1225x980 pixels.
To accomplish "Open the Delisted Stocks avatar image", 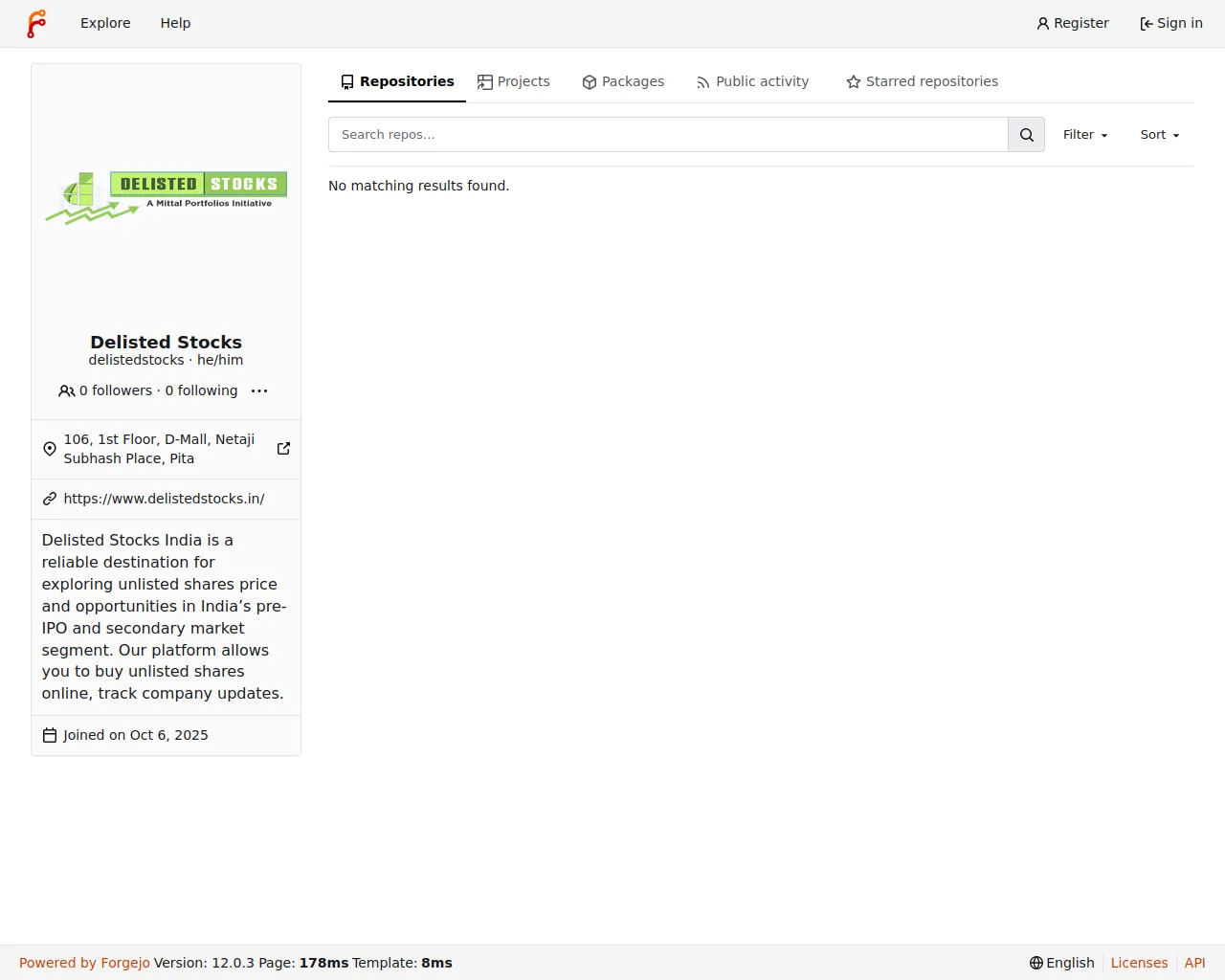I will click(167, 199).
